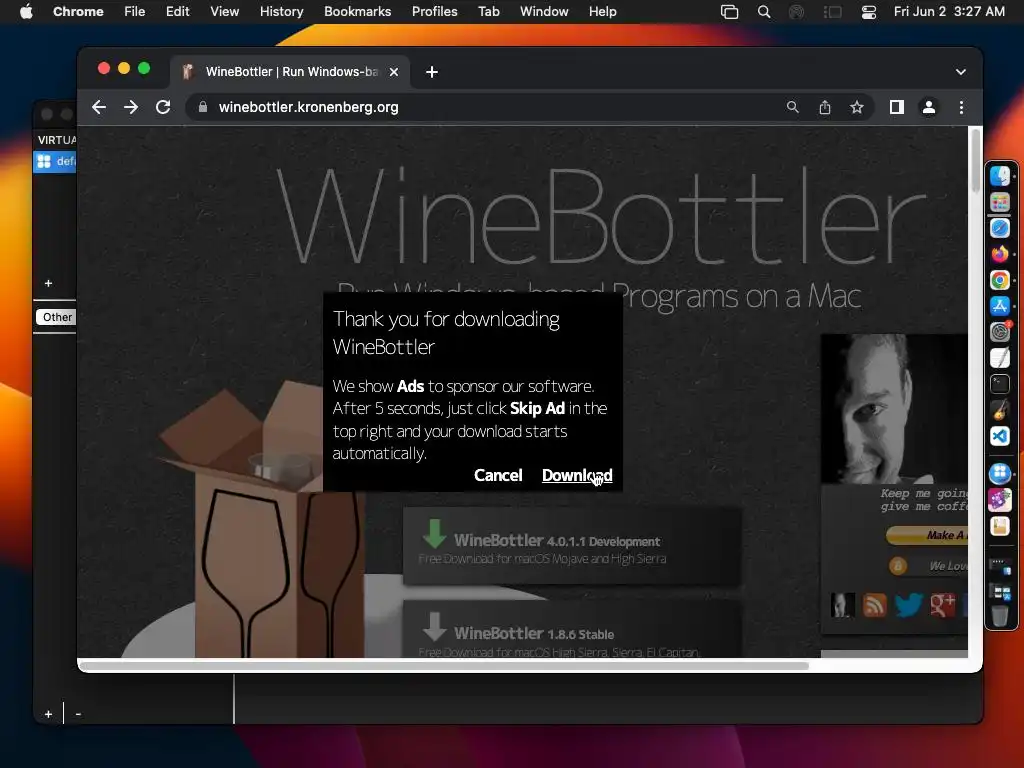Select the WineBottler browser tab

coord(291,72)
